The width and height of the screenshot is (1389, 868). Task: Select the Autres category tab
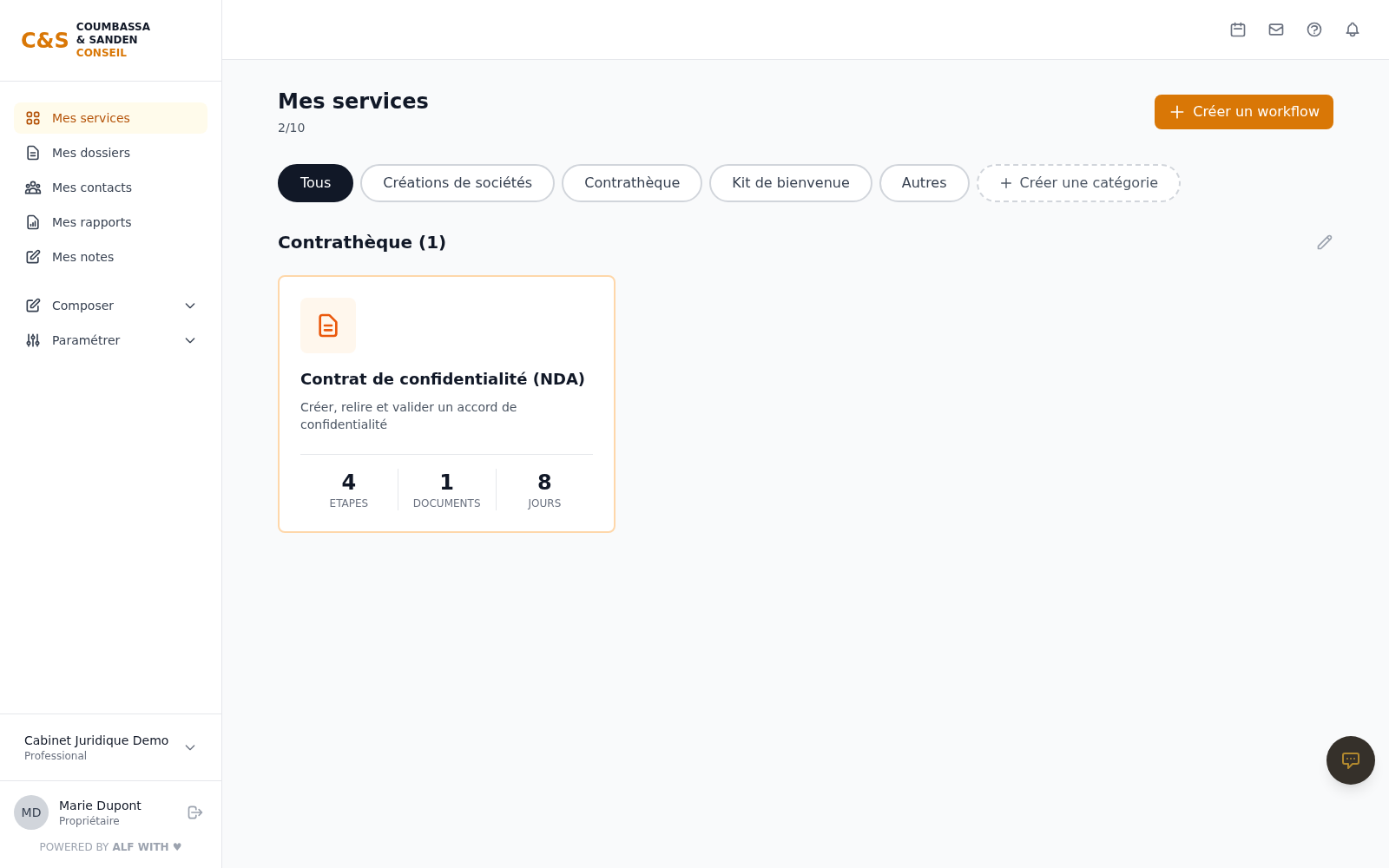click(924, 183)
